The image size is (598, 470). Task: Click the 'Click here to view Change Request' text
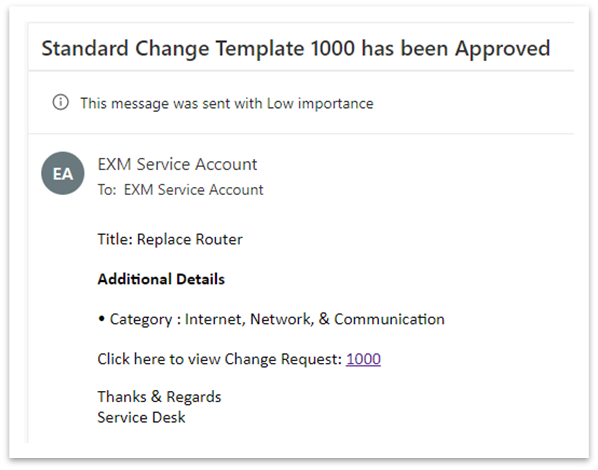[219, 359]
